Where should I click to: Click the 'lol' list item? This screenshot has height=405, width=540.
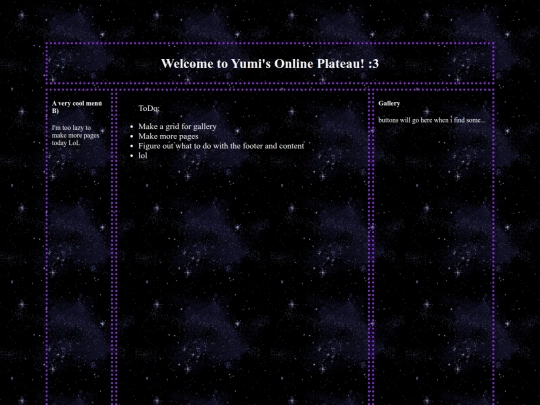point(143,155)
